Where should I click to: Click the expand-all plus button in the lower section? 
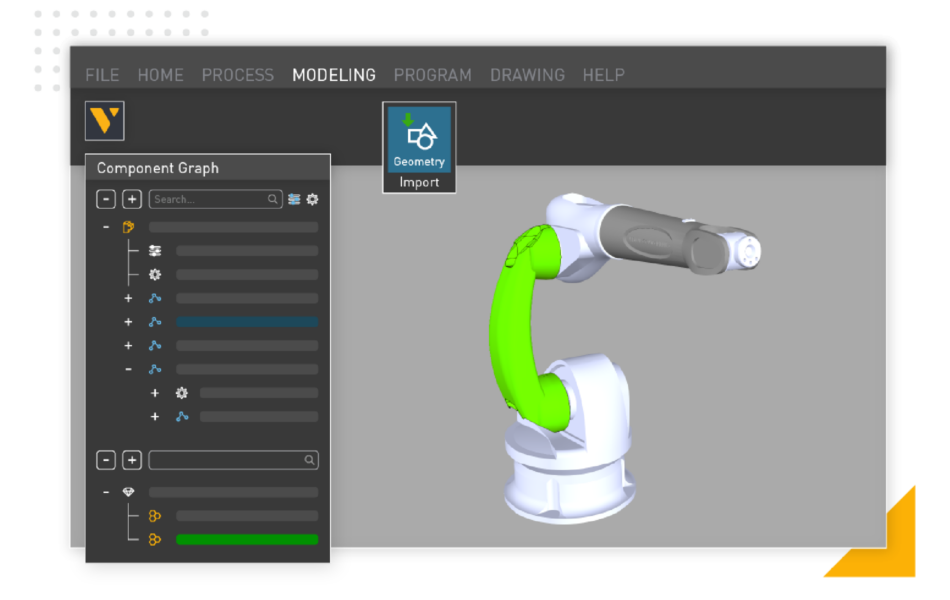click(131, 460)
